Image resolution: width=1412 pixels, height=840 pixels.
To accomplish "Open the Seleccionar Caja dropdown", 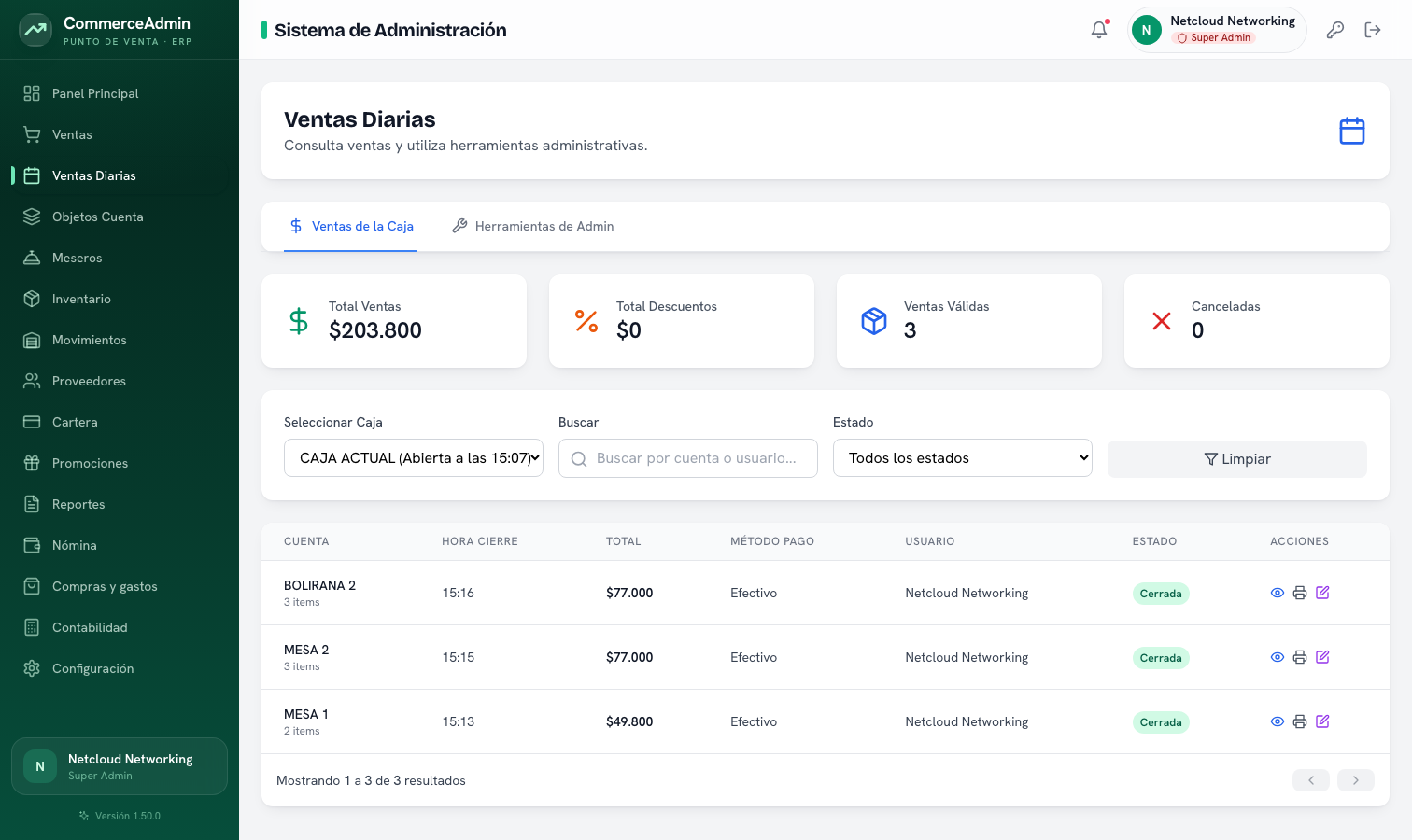I will pos(414,458).
